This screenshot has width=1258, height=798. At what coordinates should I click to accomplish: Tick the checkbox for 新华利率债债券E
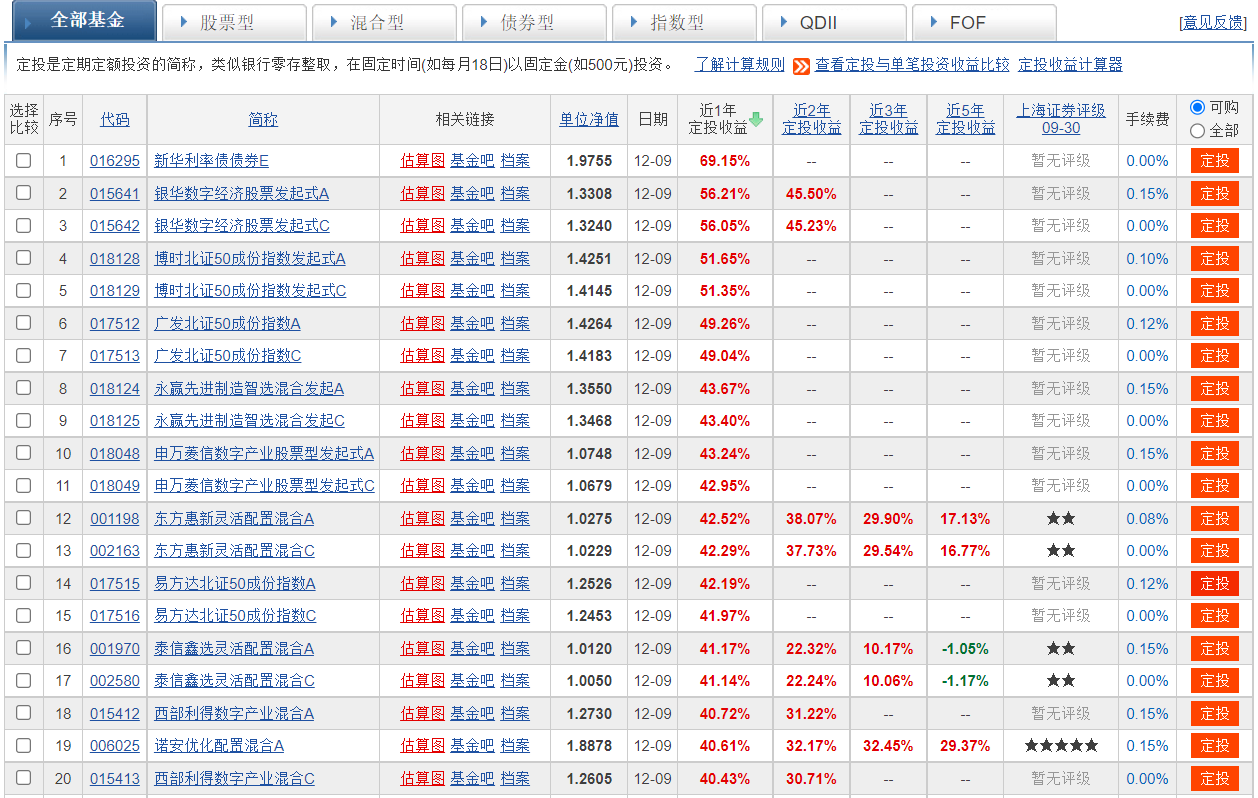coord(23,160)
